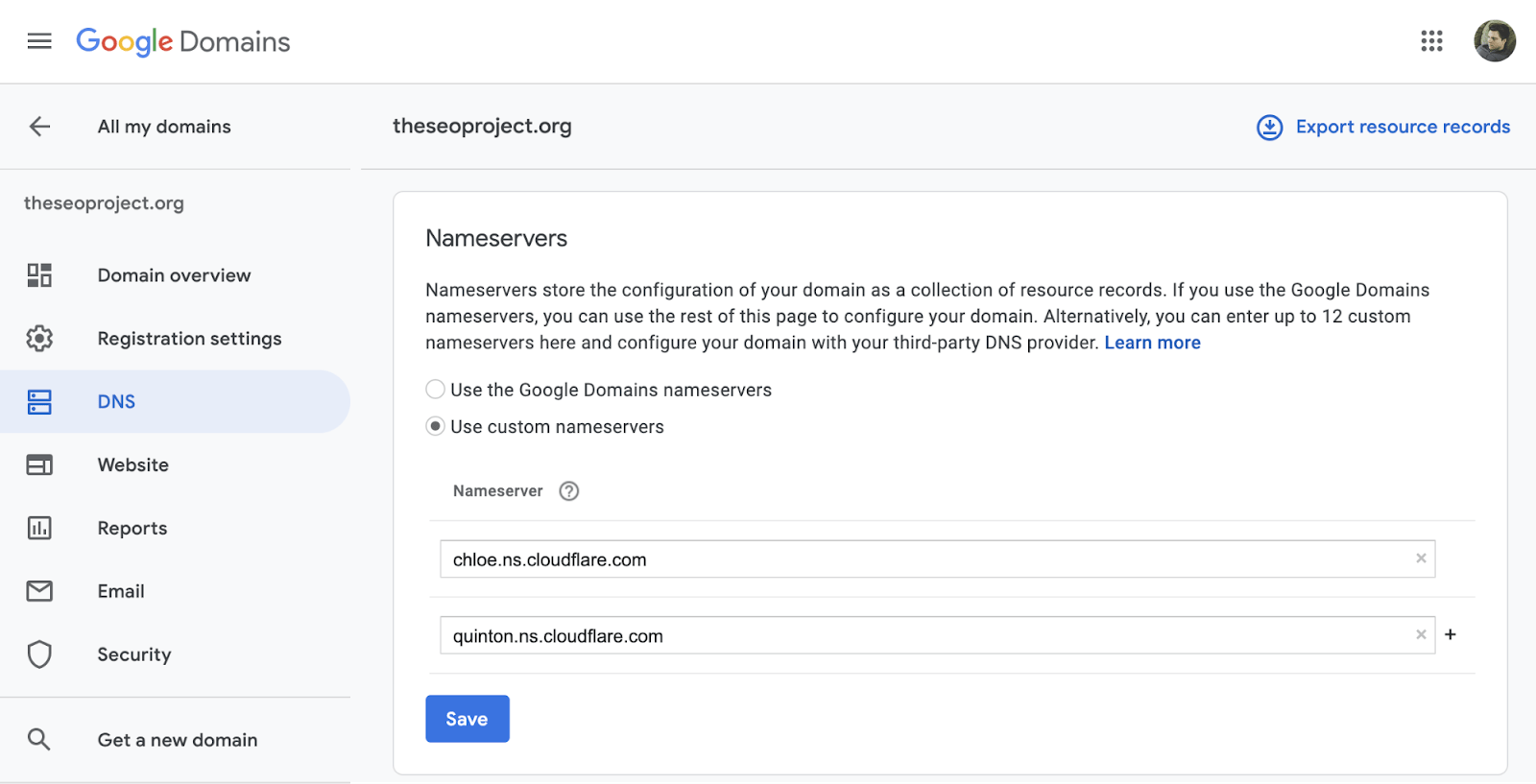Open Registration settings page
This screenshot has width=1536, height=784.
[x=189, y=339]
